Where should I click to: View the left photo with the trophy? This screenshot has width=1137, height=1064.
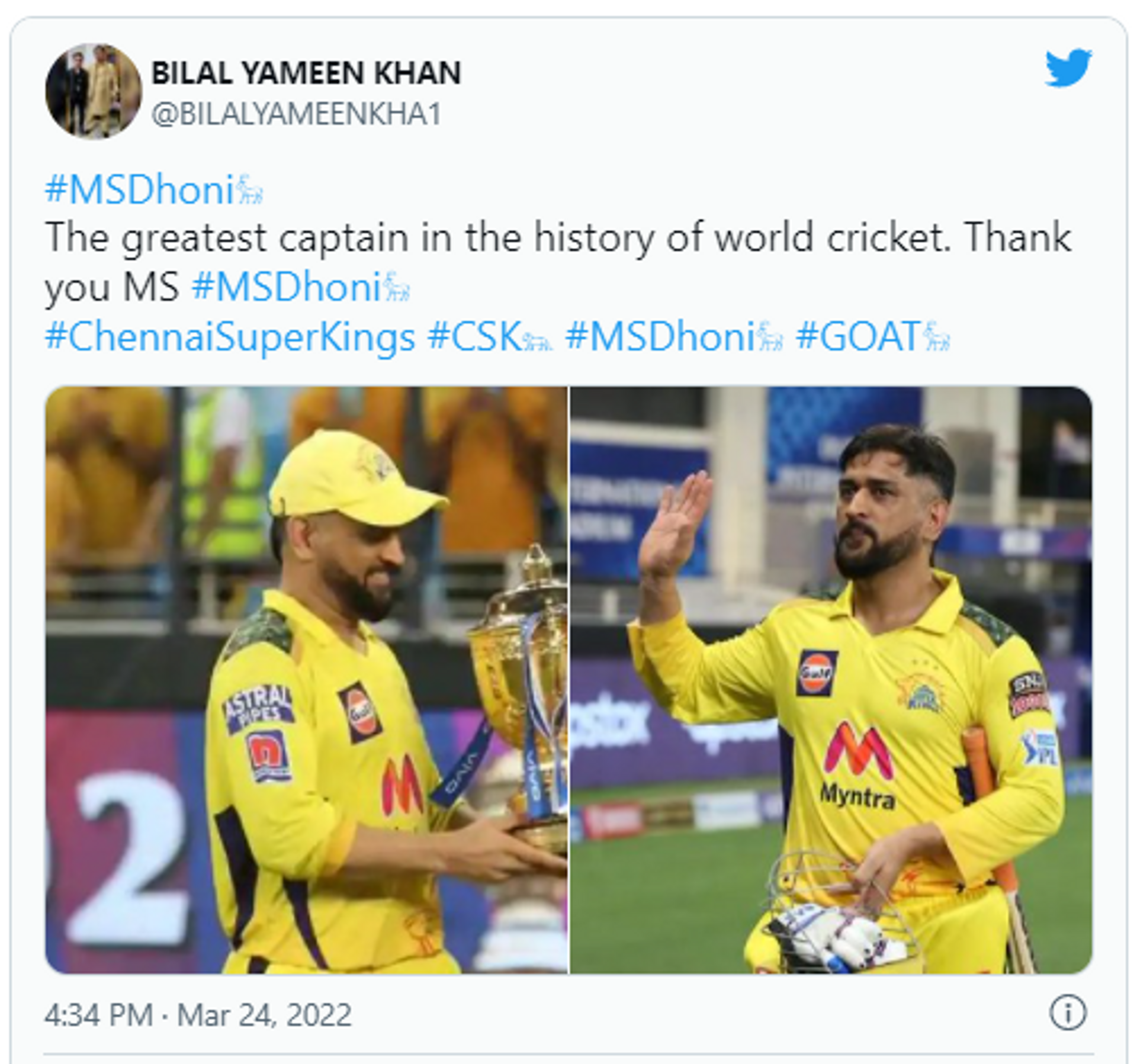click(306, 680)
